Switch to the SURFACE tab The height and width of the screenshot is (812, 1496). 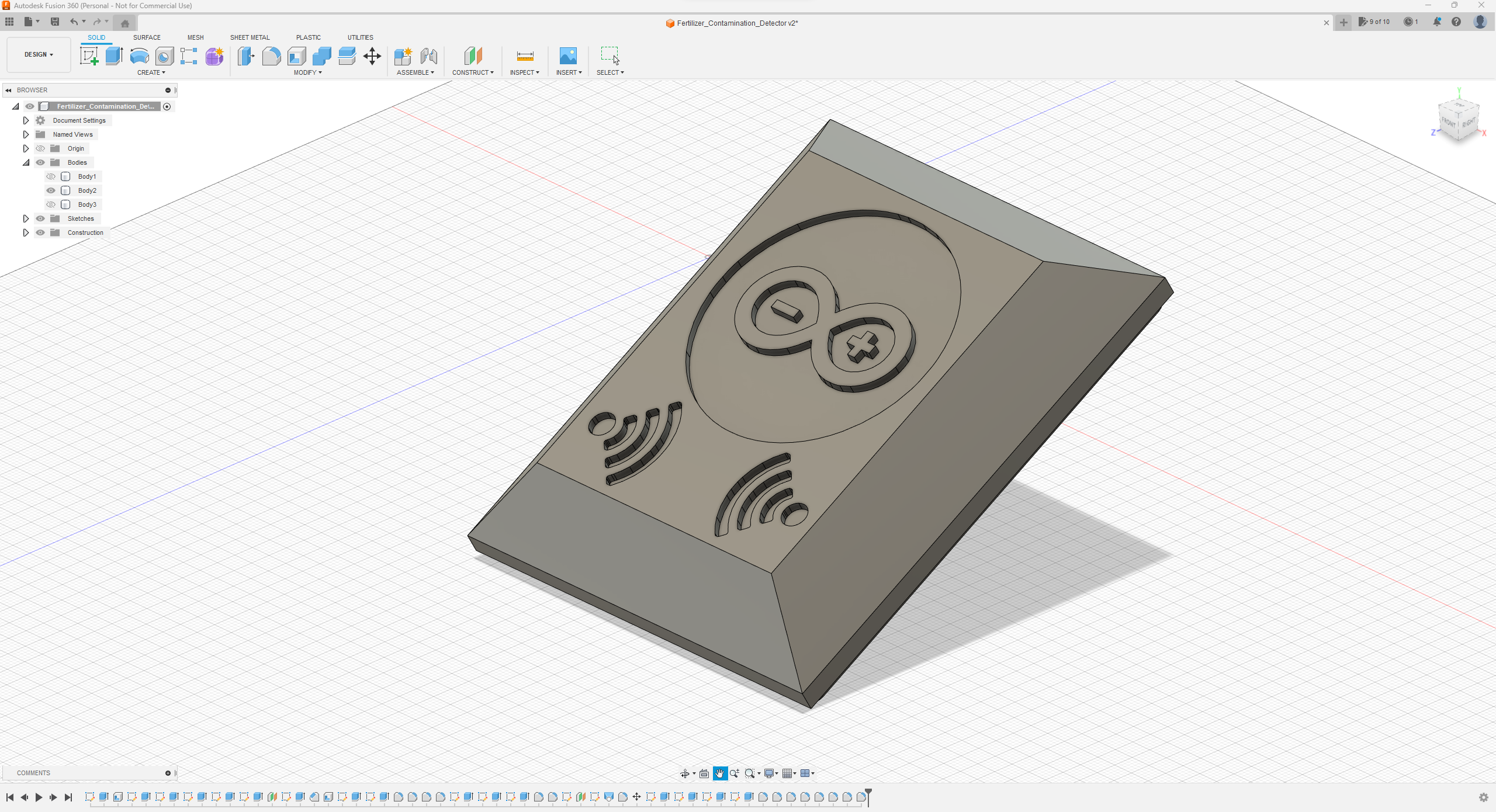click(147, 37)
